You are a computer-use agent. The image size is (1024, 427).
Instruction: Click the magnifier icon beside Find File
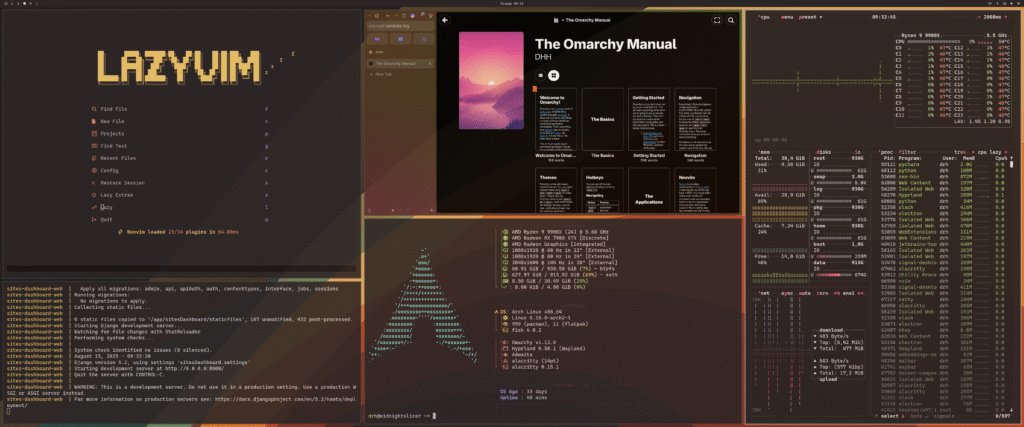(94, 109)
